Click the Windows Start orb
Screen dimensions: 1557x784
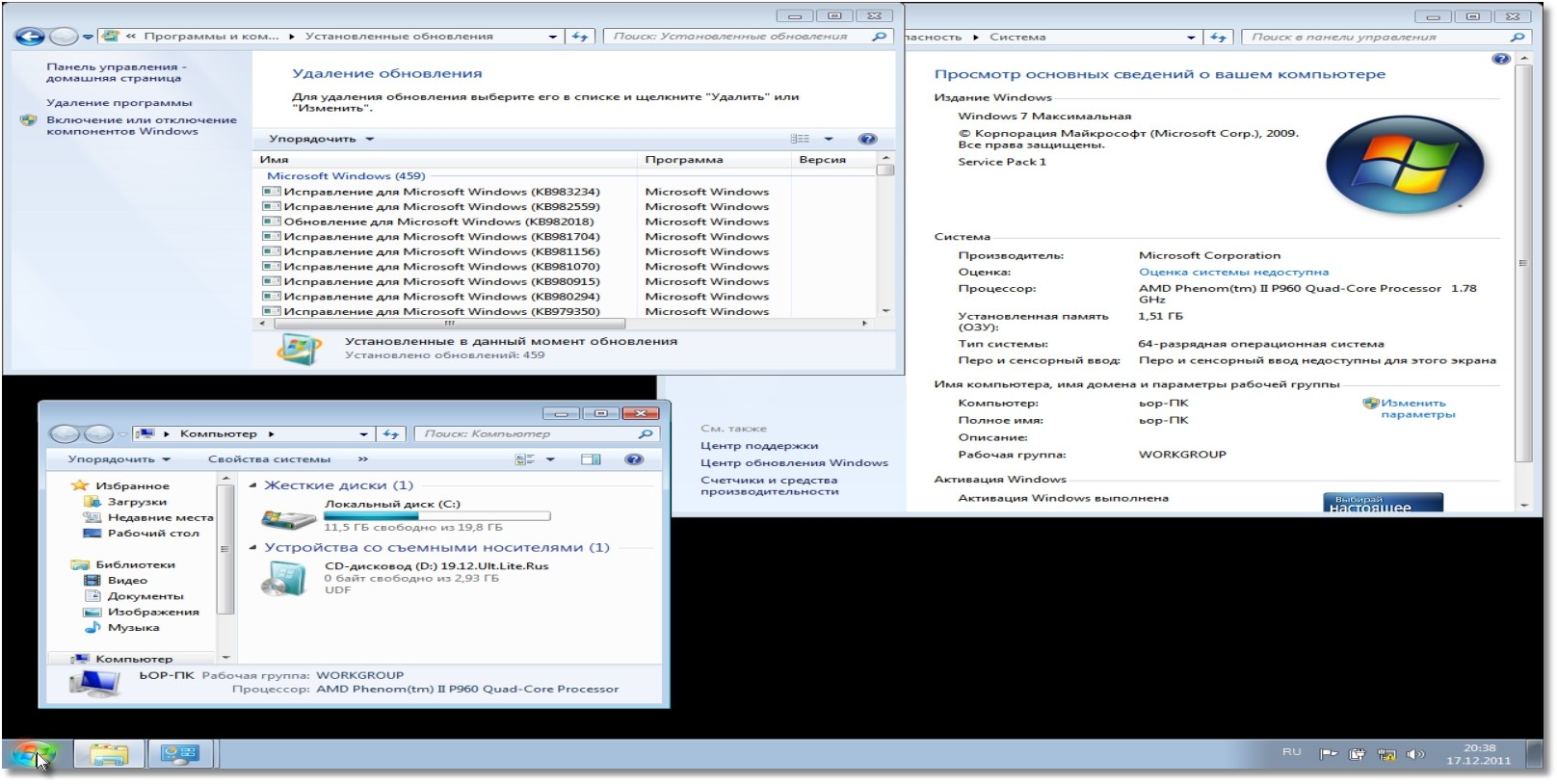click(x=34, y=753)
